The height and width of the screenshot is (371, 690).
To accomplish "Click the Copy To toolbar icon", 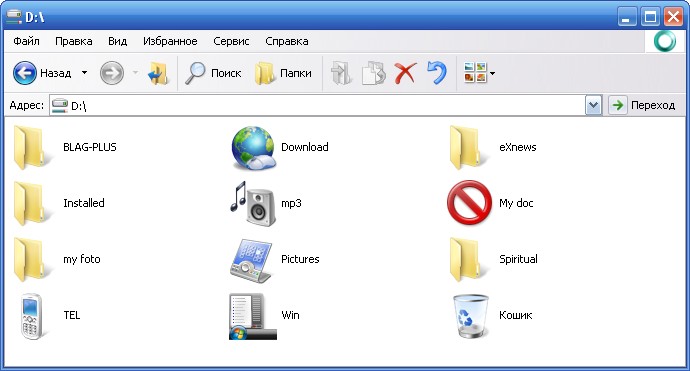I will 374,73.
